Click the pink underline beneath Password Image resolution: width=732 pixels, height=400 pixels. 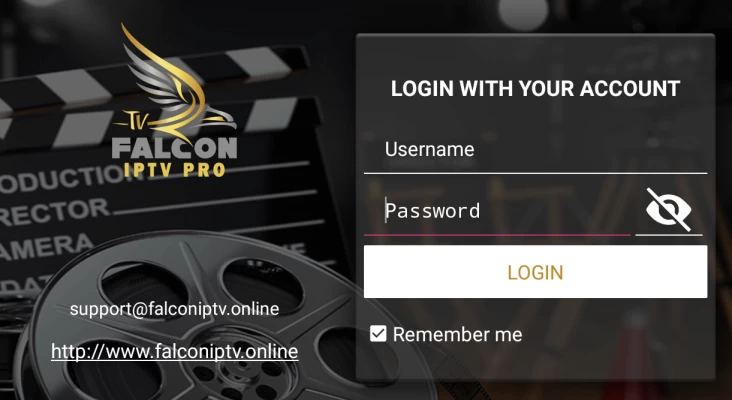[x=497, y=235]
